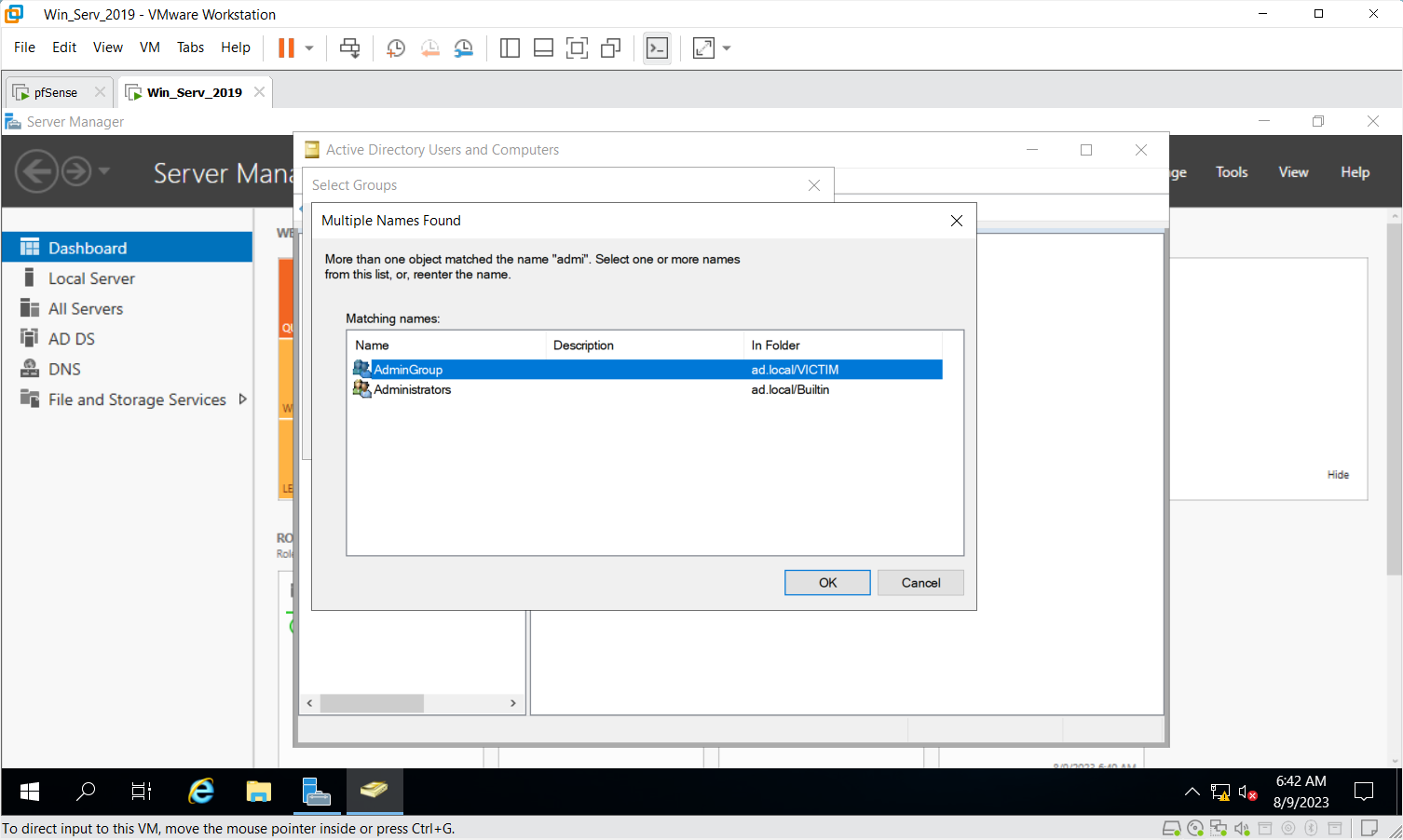This screenshot has height=840, width=1403.
Task: Take a snapshot of this virtual machine
Action: (396, 48)
